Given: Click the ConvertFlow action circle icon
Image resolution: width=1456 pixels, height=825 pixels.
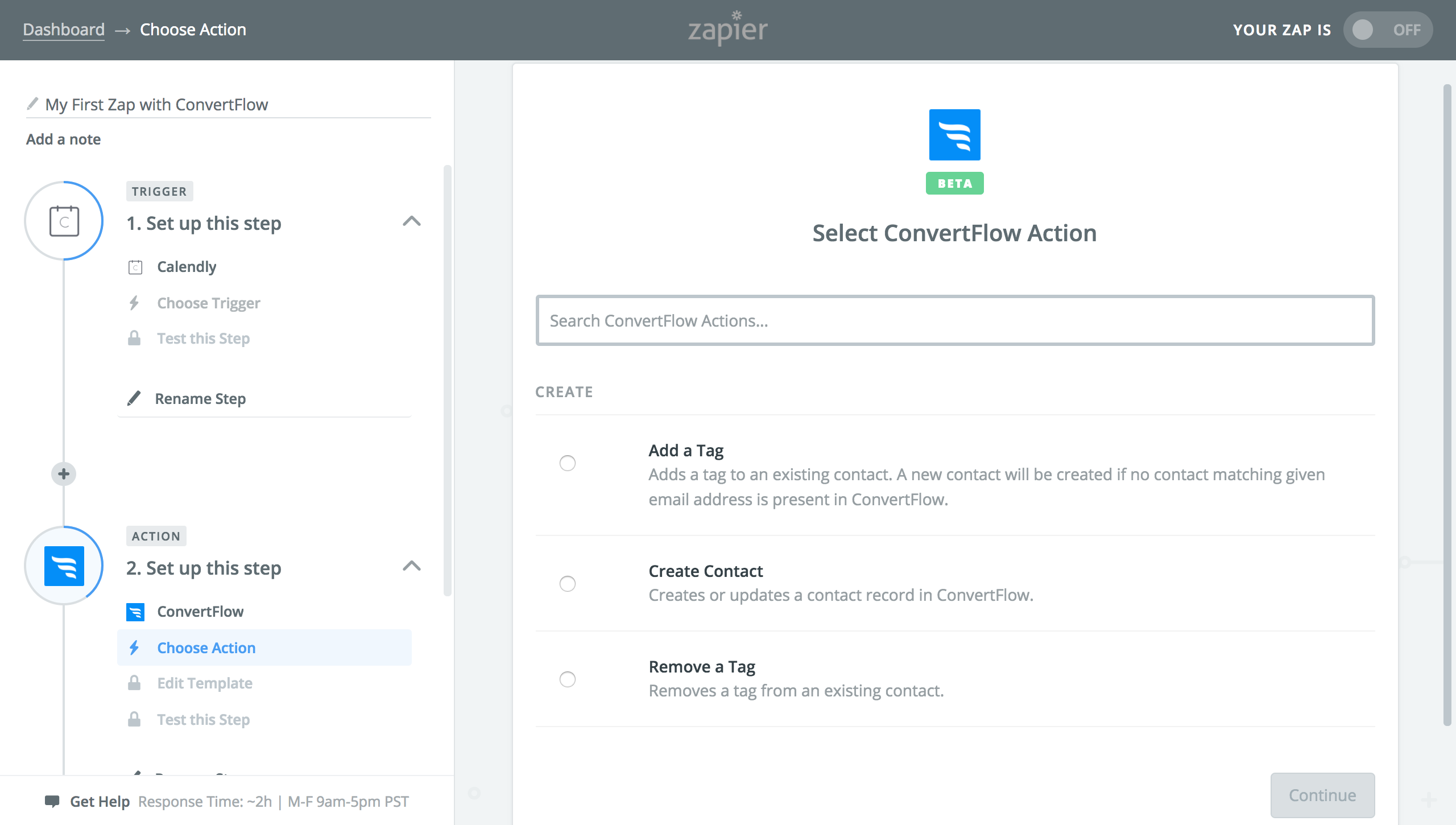Looking at the screenshot, I should (64, 566).
